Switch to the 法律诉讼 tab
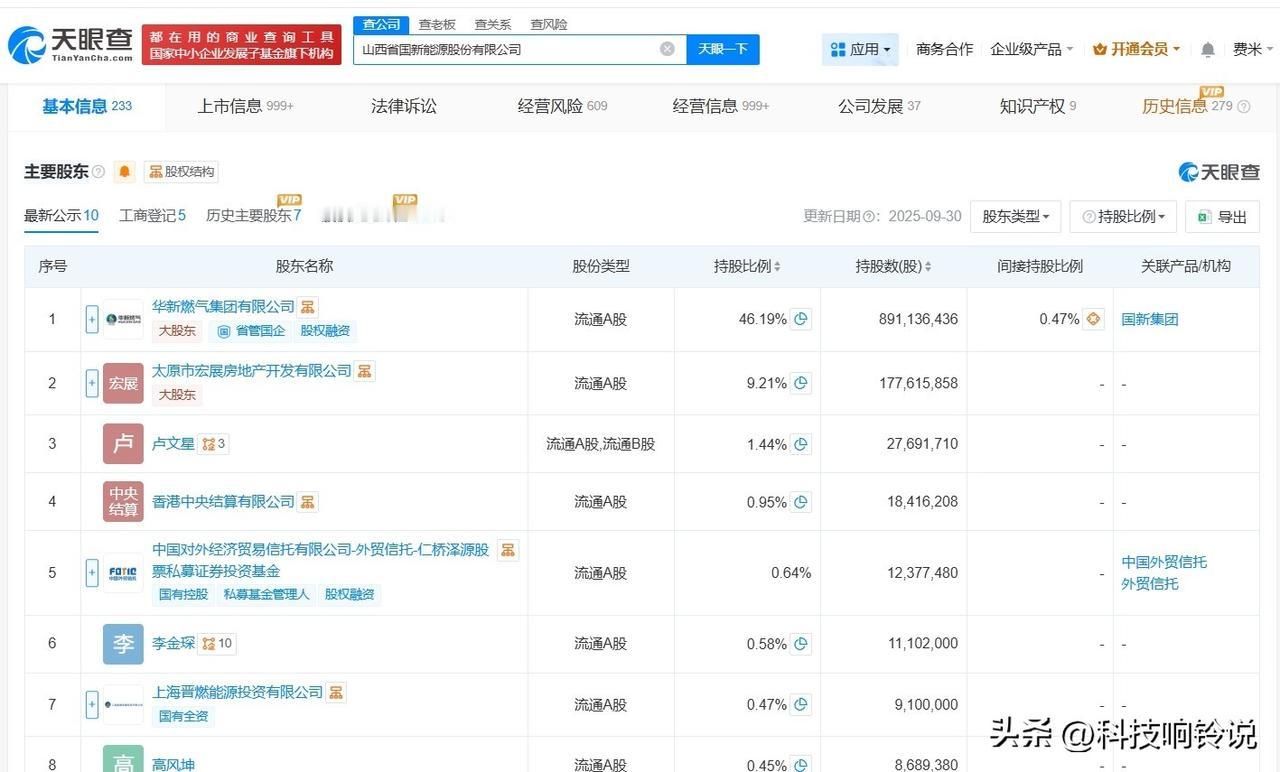 pos(404,106)
